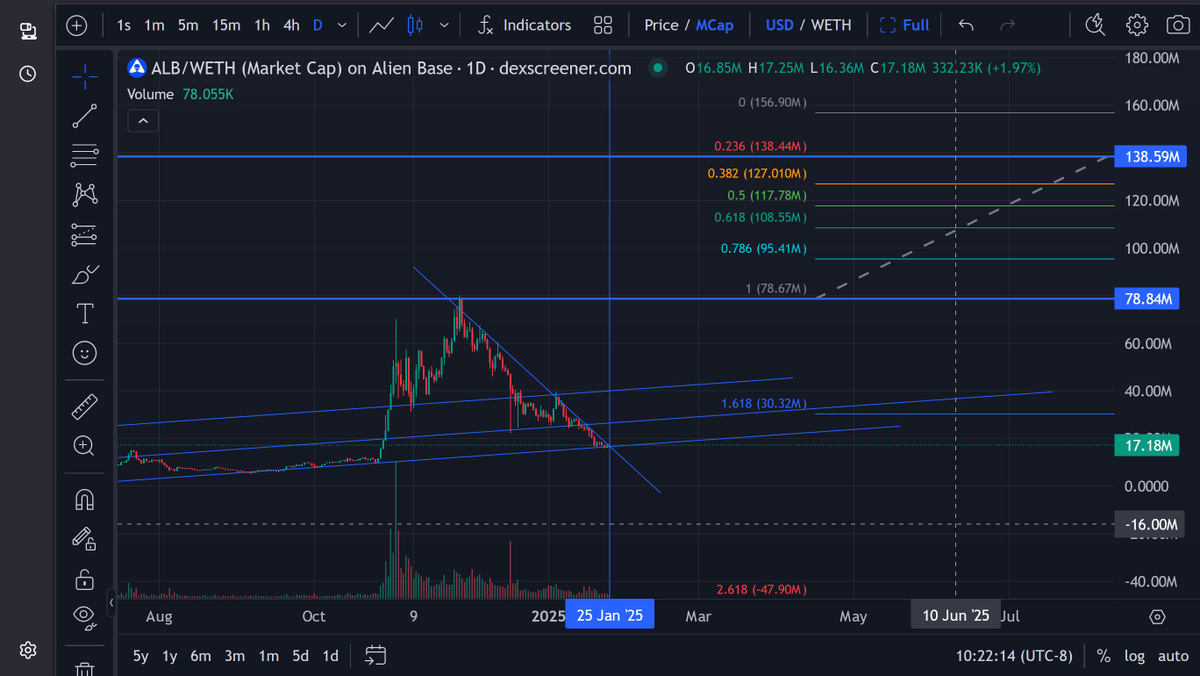Screen dimensions: 1200x676
Task: Select the 1s interval
Action: tap(124, 25)
